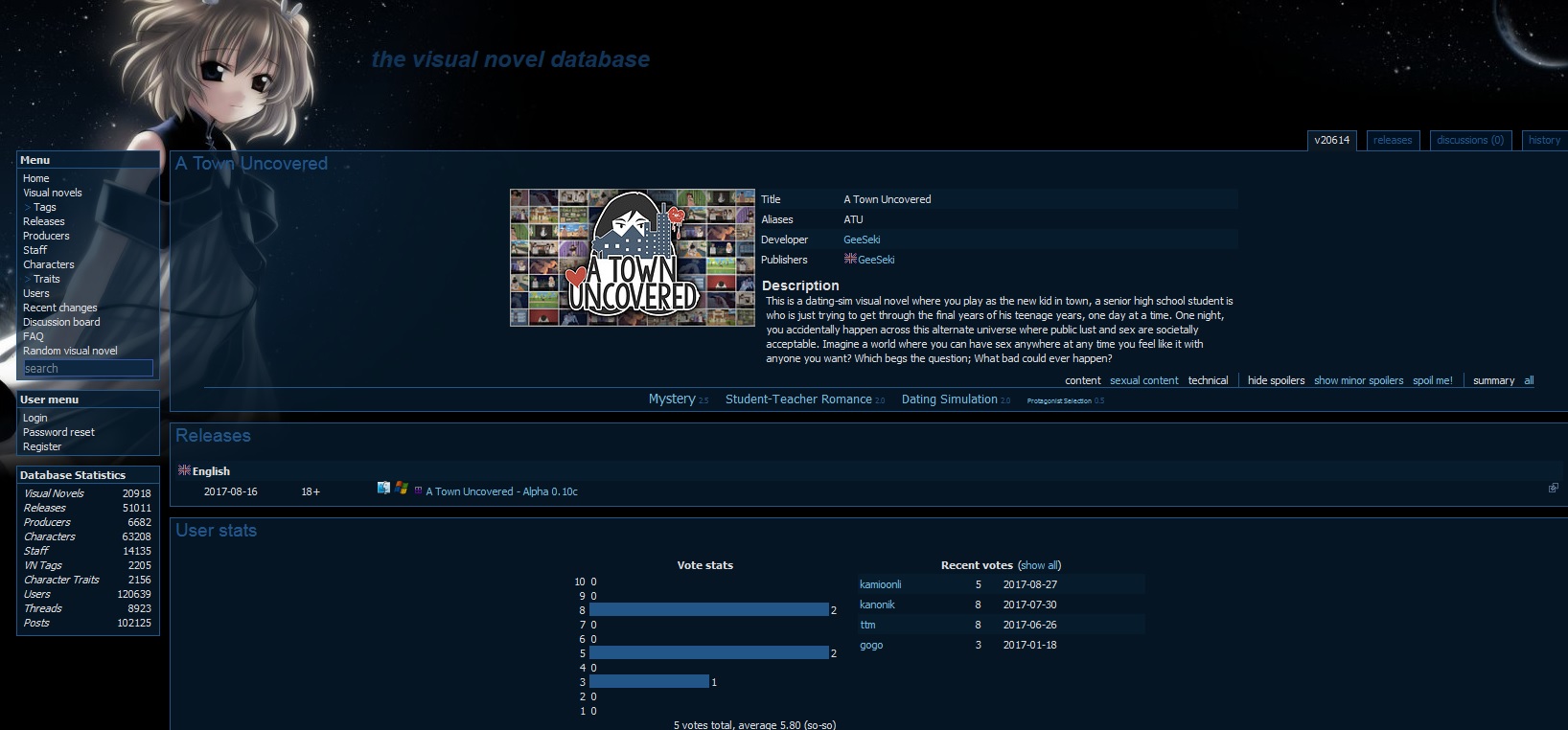This screenshot has height=730, width=1568.
Task: Open Tags under Visual novels
Action: tap(45, 207)
